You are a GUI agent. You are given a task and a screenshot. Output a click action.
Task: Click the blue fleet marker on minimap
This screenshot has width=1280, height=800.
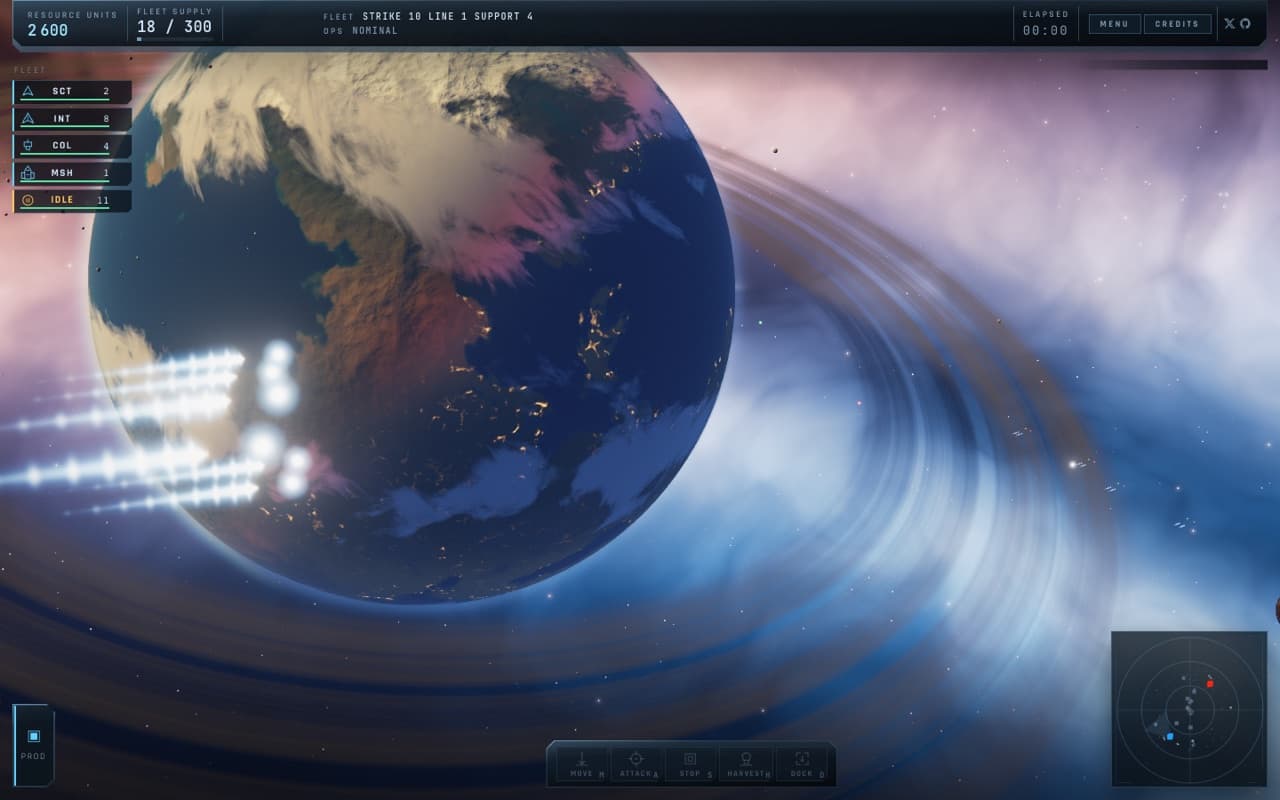pos(1169,736)
